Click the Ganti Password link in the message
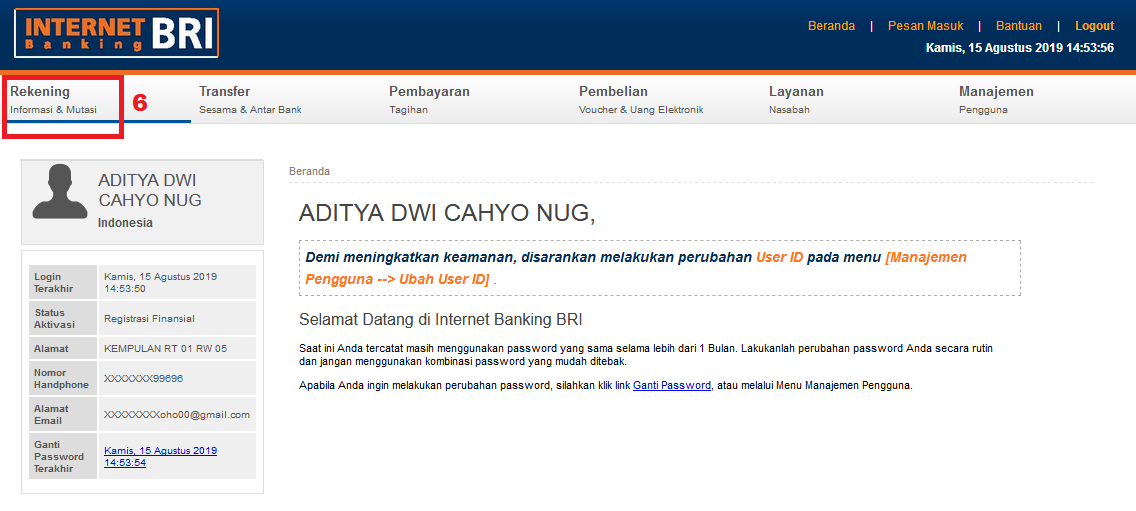The height and width of the screenshot is (511, 1136). coord(672,386)
